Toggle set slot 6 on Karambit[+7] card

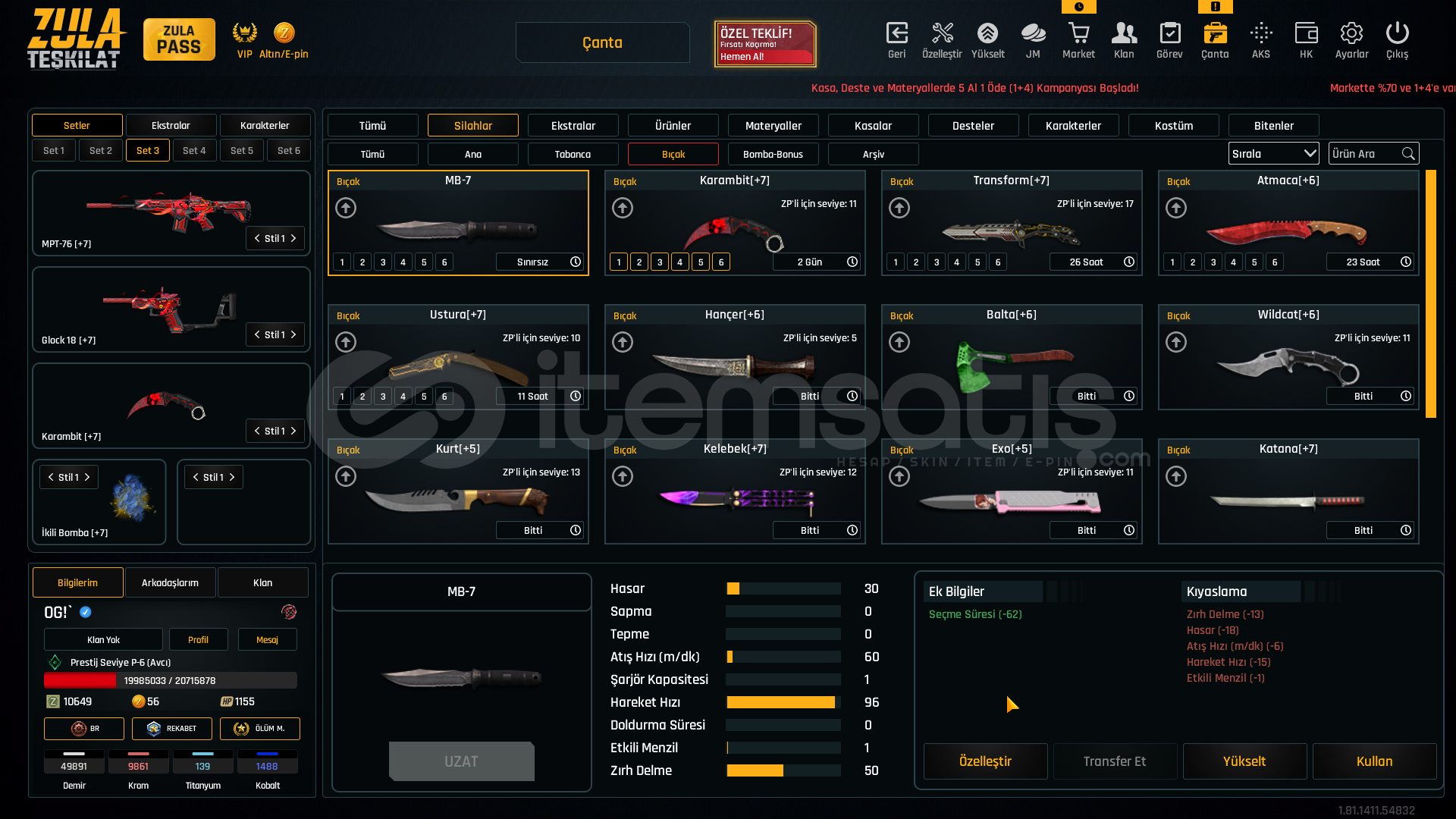pyautogui.click(x=721, y=262)
